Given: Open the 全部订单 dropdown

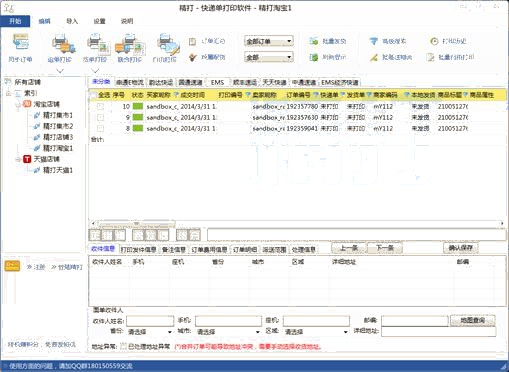Looking at the screenshot, I should (269, 41).
